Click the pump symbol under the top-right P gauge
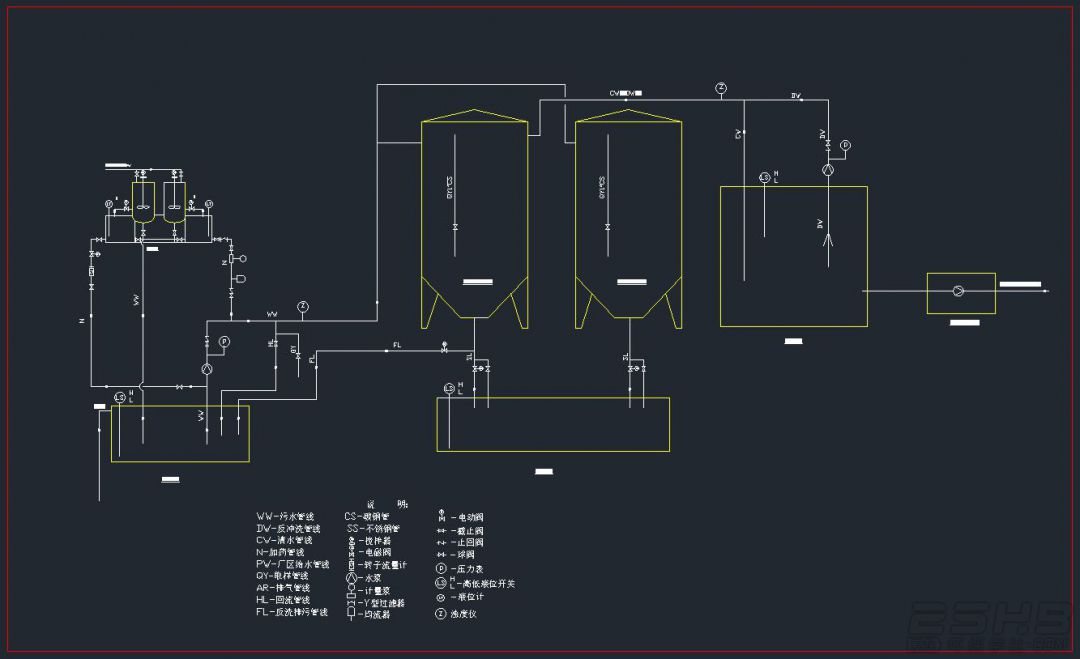This screenshot has width=1080, height=659. [828, 170]
